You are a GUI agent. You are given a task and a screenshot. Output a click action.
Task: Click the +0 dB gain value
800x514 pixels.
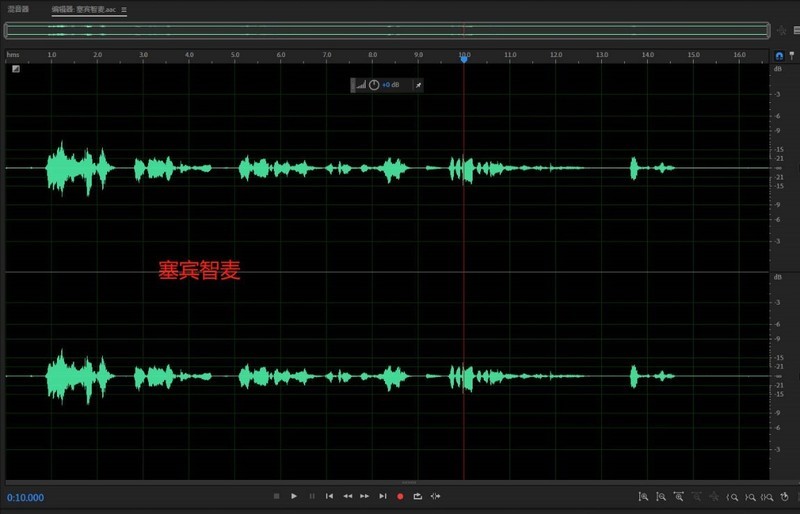(x=391, y=85)
